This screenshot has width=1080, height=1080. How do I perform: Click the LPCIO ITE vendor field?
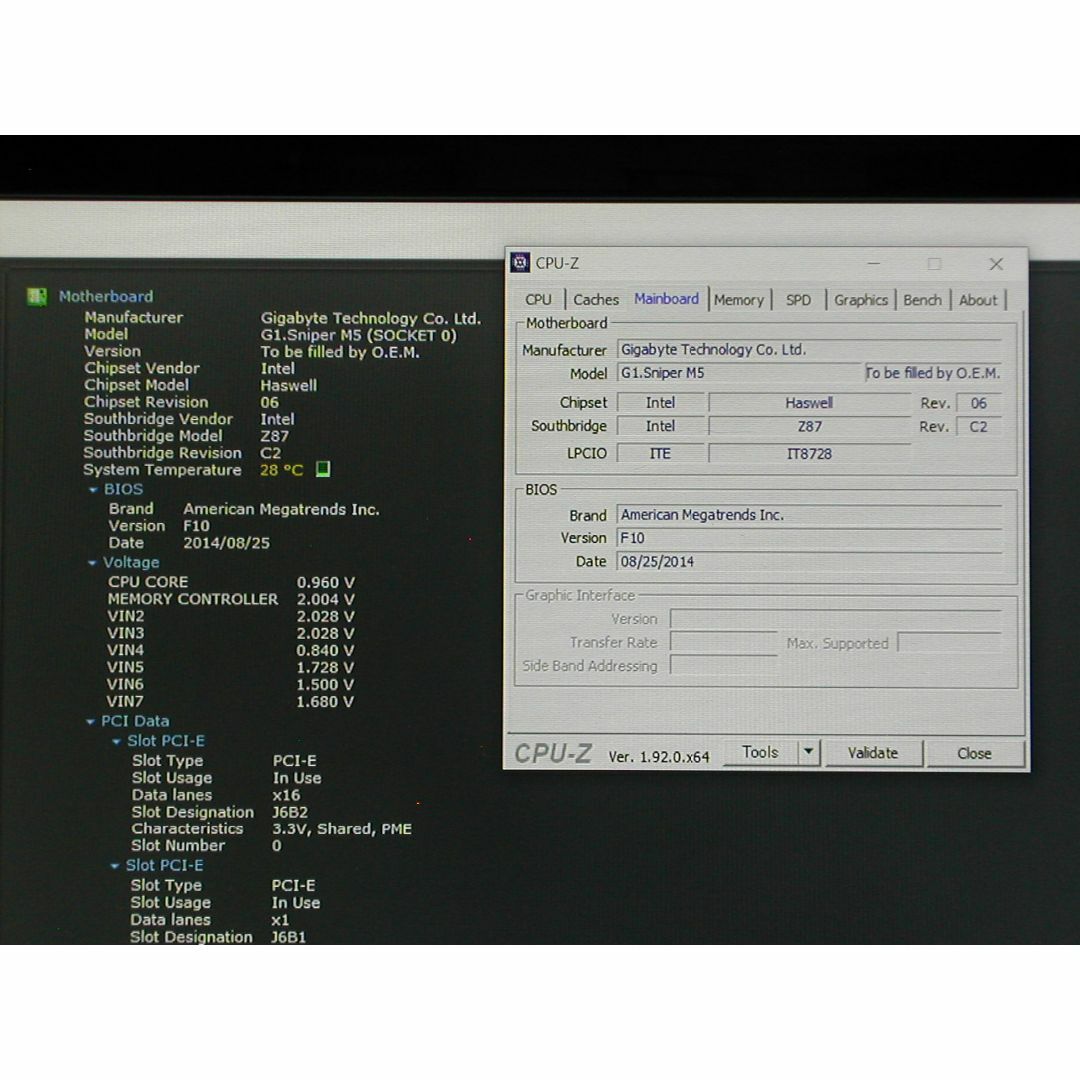[661, 454]
